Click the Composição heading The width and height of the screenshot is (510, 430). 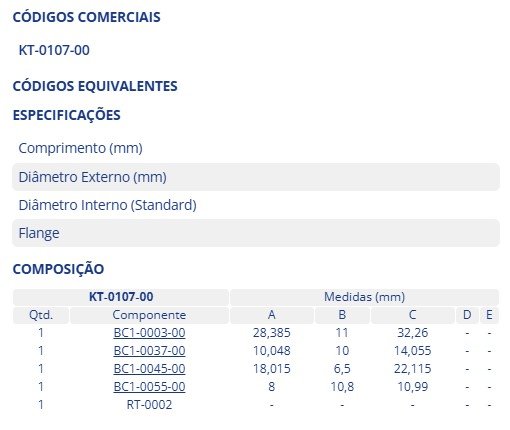58,269
